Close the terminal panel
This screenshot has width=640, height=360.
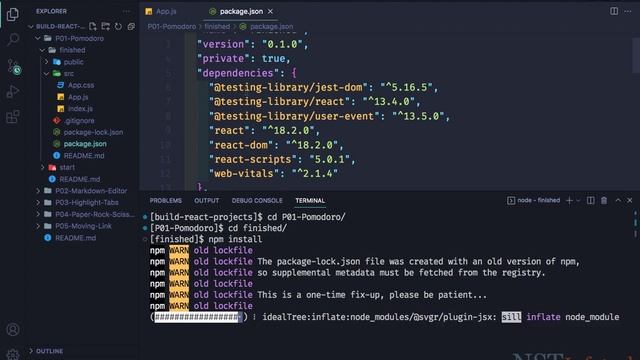tap(630, 200)
